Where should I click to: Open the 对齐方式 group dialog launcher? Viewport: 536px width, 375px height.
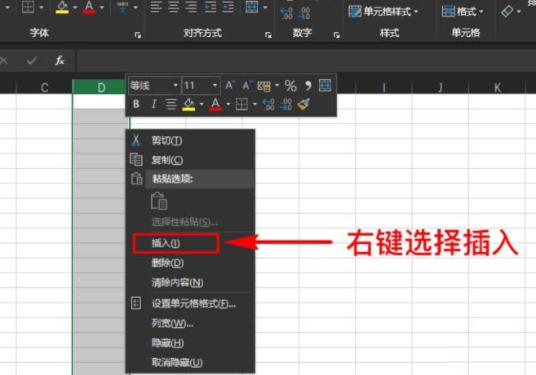268,35
